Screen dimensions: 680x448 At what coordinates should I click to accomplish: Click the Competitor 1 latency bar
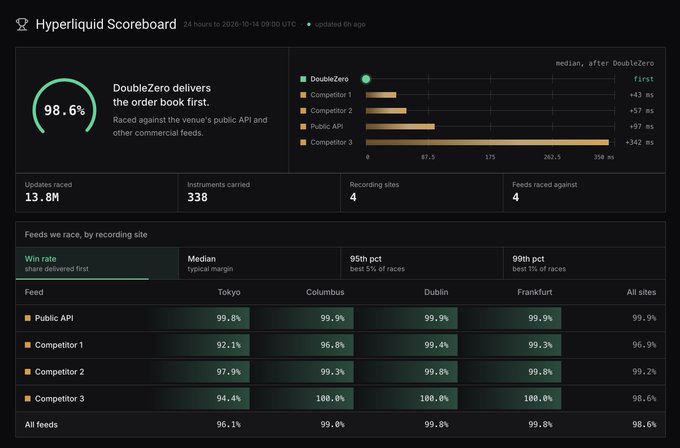tap(381, 95)
